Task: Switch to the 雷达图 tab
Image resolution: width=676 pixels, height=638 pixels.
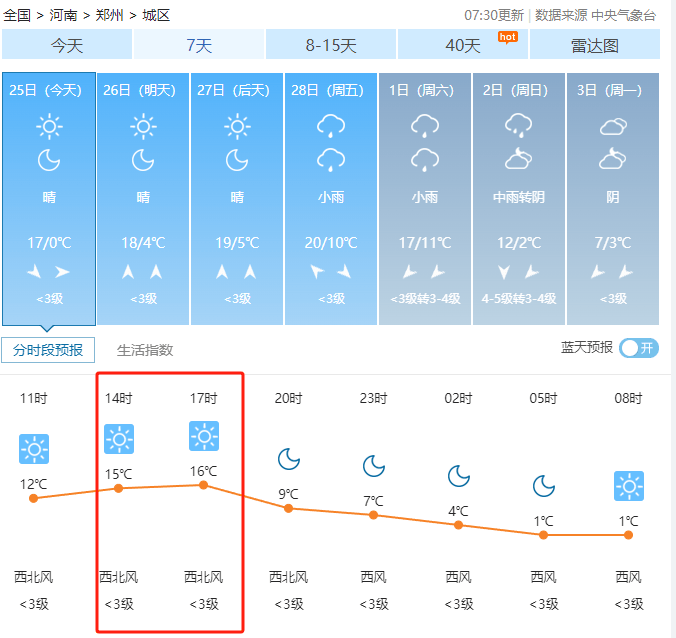Action: pyautogui.click(x=595, y=44)
